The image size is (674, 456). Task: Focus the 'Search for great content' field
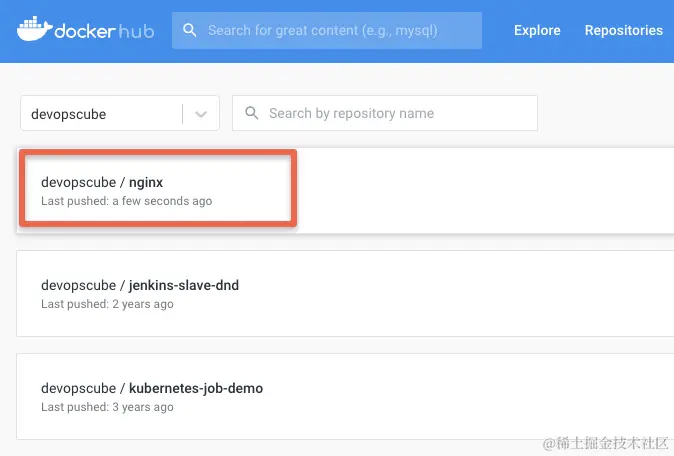[x=327, y=30]
